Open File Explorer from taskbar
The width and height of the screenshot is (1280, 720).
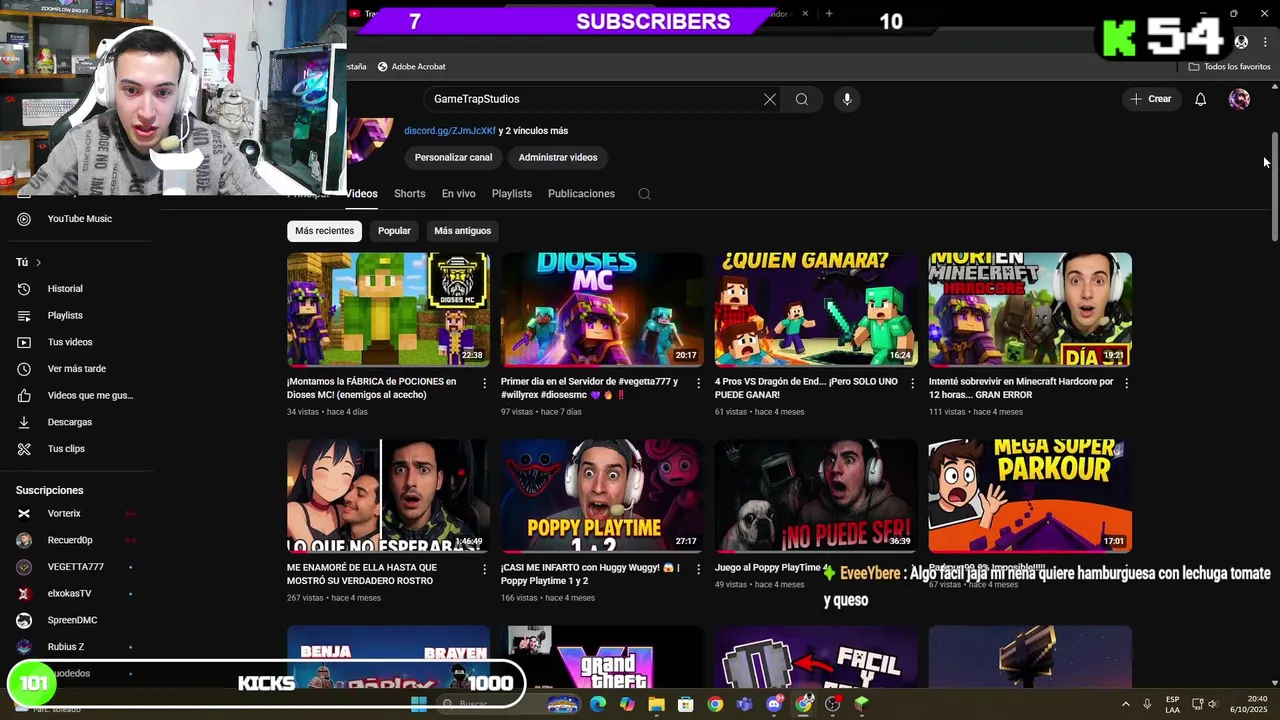656,704
